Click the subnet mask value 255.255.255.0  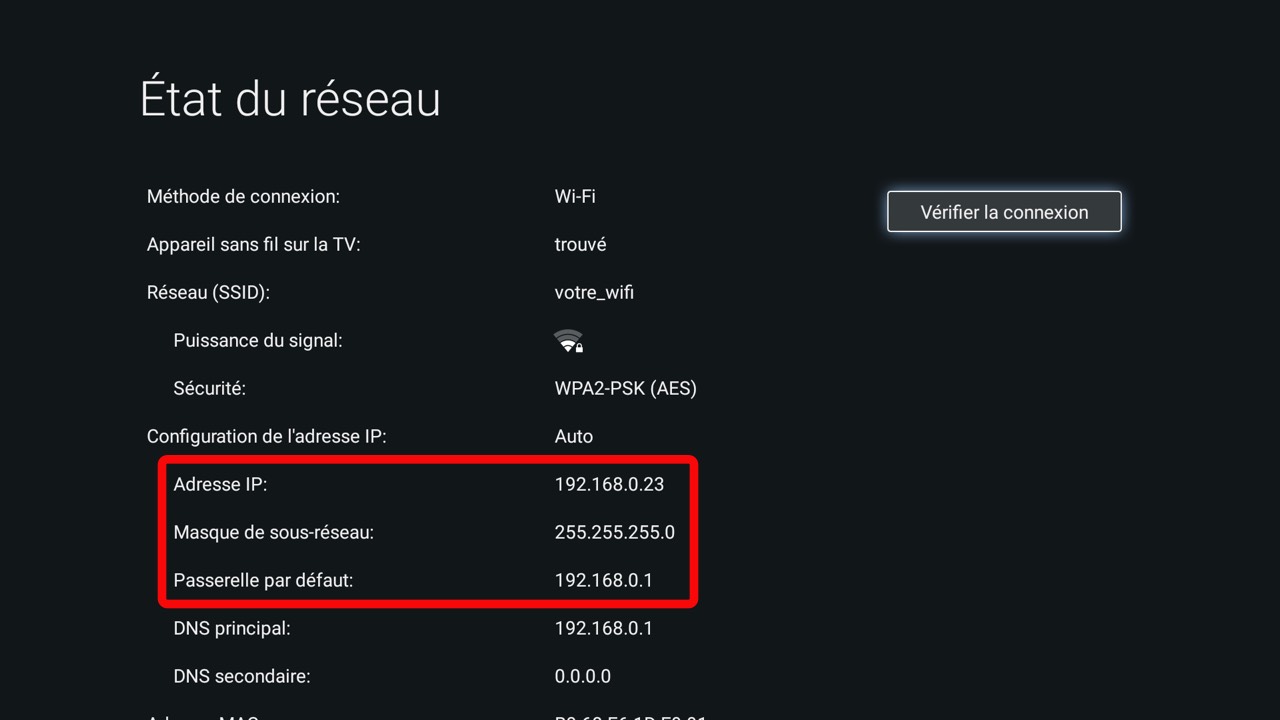[x=615, y=533]
